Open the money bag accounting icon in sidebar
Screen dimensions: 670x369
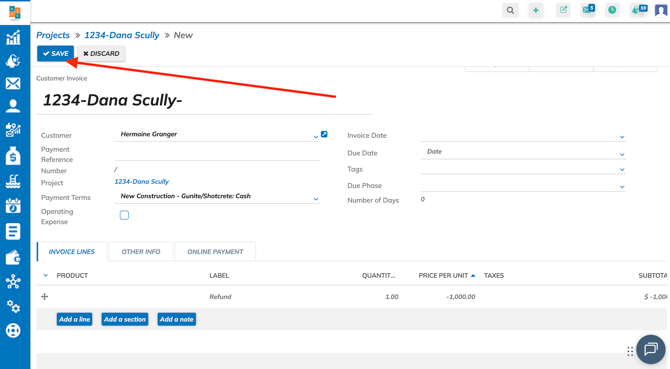(13, 156)
